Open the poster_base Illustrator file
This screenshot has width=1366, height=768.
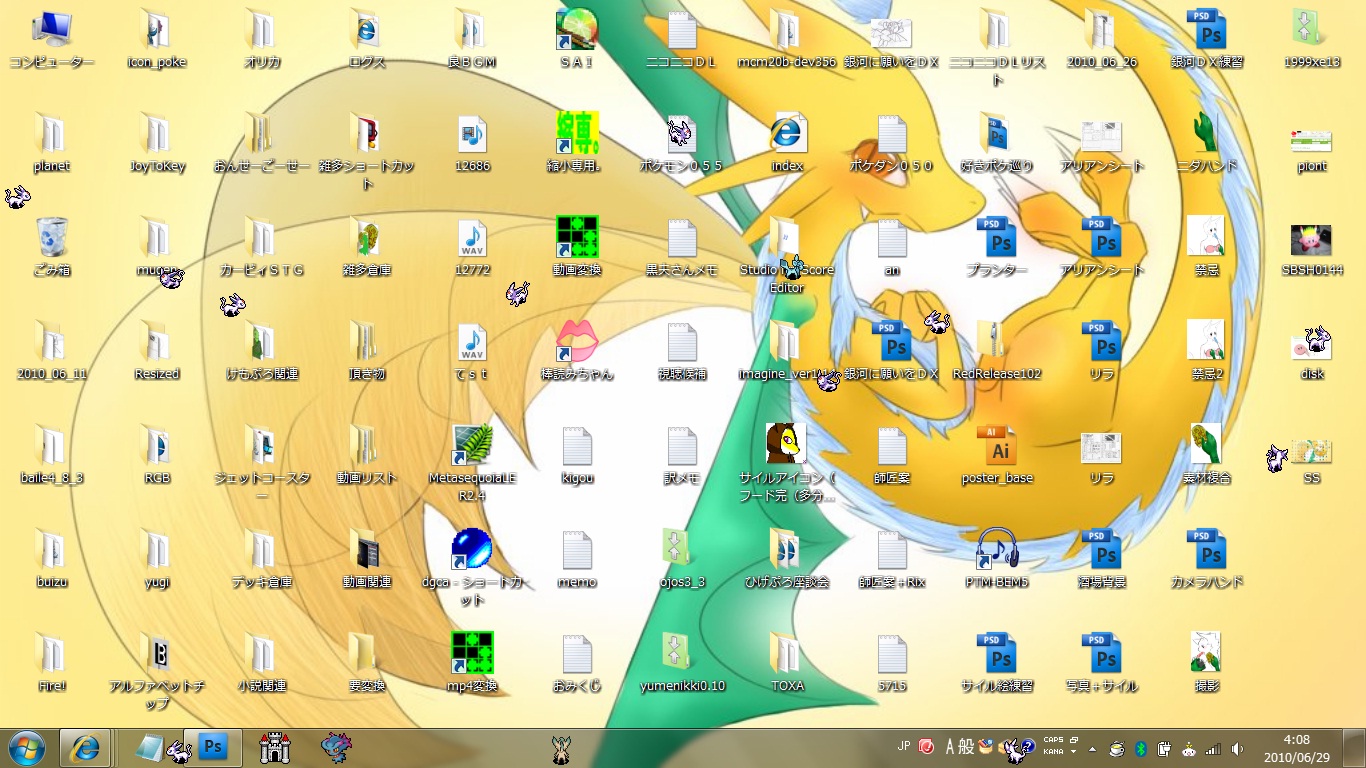[997, 456]
